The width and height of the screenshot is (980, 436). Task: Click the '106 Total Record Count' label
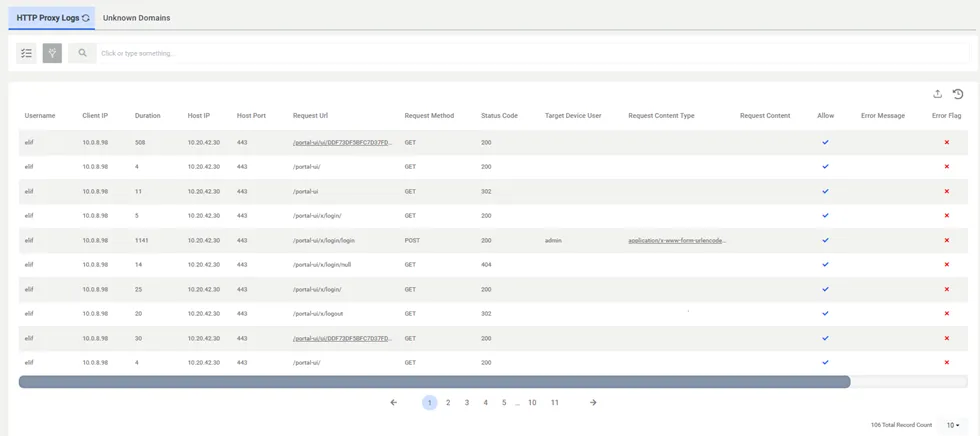click(901, 425)
